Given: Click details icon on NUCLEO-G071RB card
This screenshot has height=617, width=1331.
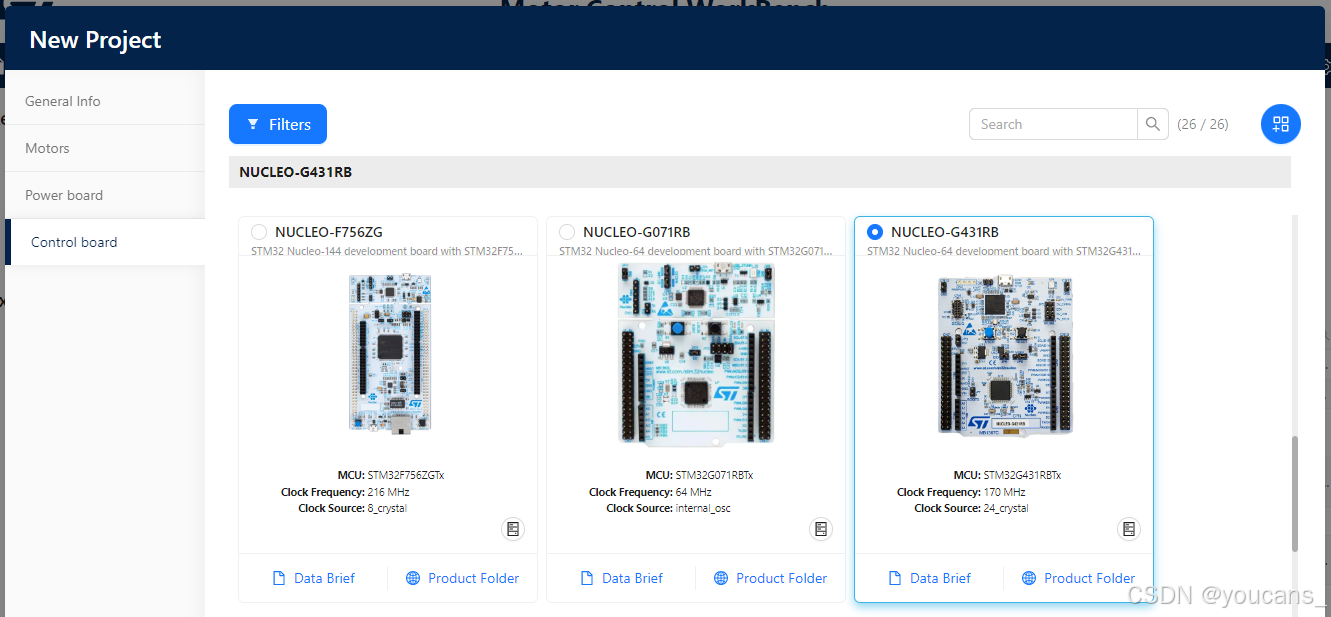Looking at the screenshot, I should pyautogui.click(x=821, y=529).
